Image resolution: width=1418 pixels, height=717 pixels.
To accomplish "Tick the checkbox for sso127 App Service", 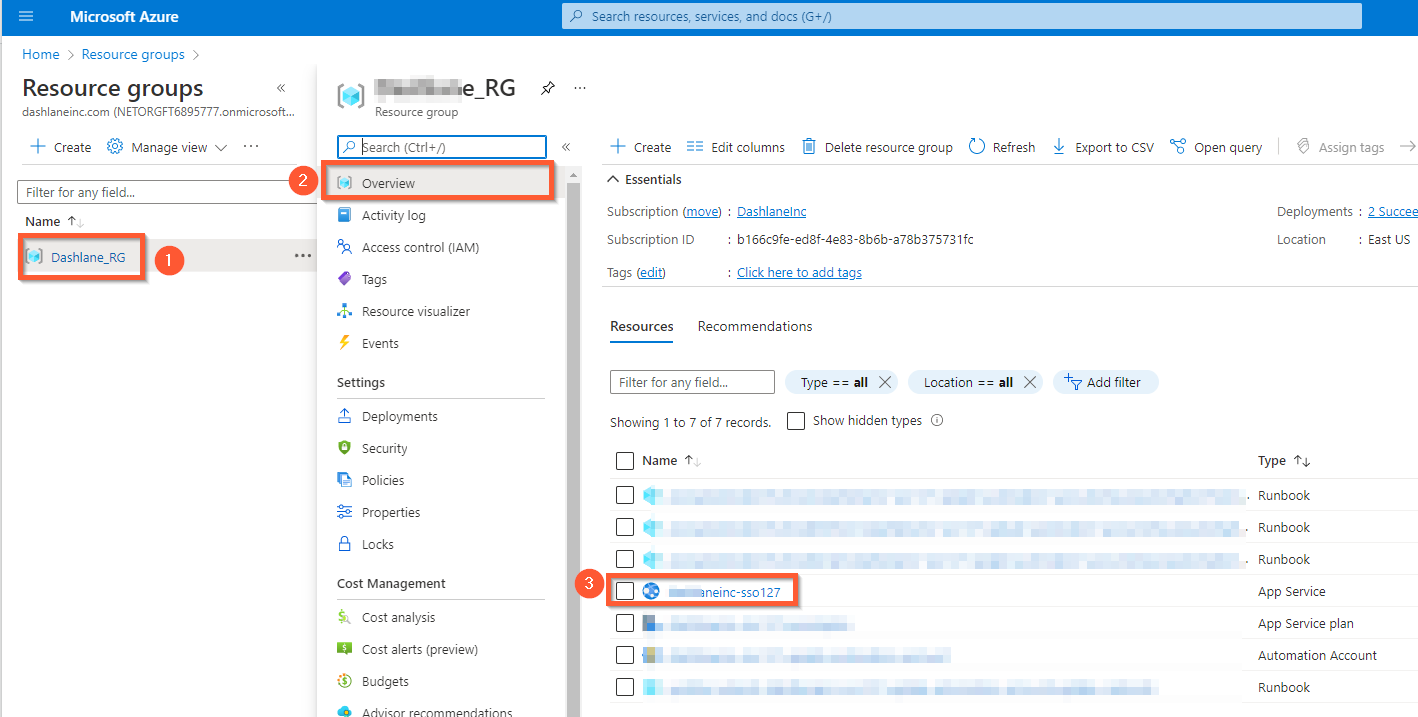I will 625,591.
